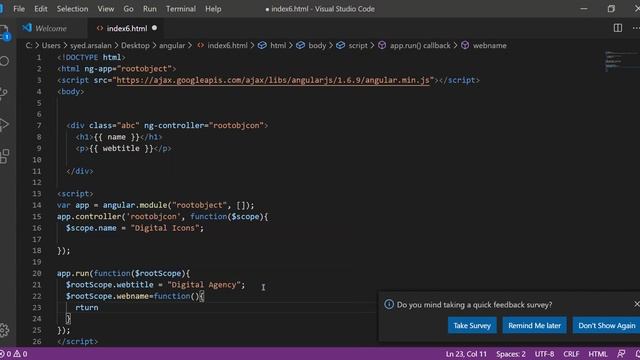Open the Terminal menu
This screenshot has height=360, width=640.
tap(181, 9)
